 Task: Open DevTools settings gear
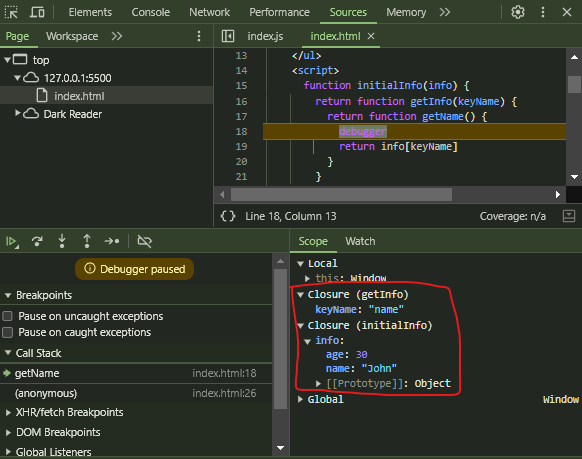pos(518,12)
